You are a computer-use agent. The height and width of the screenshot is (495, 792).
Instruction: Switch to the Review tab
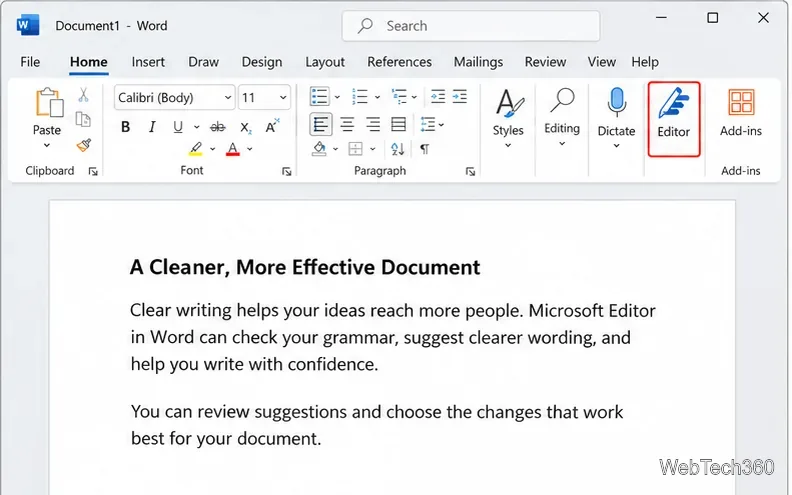[x=546, y=62]
